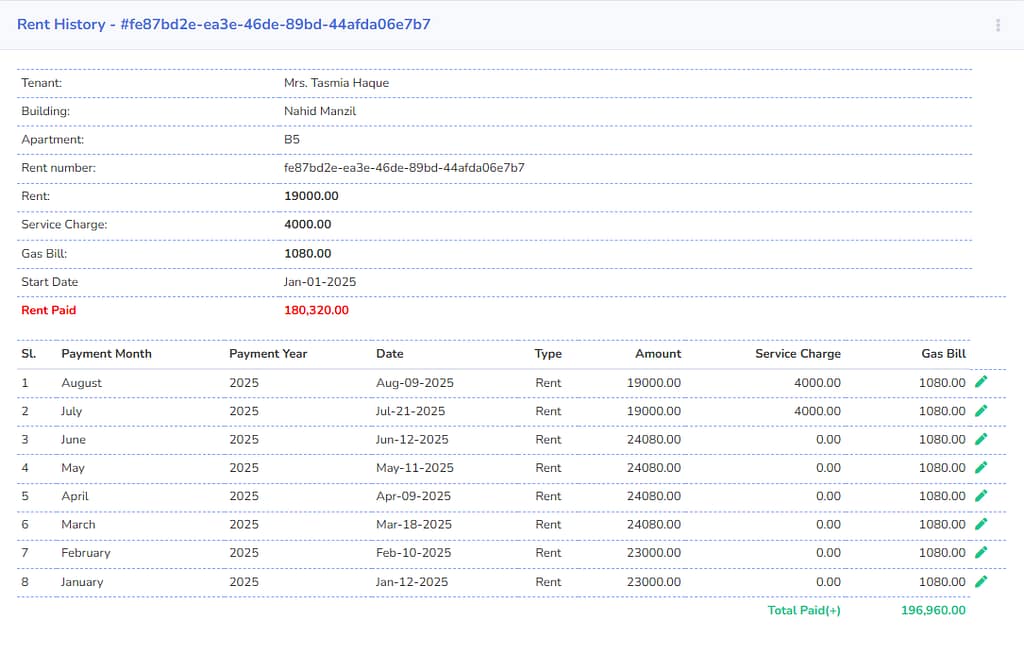Click the Type column header
This screenshot has height=654, width=1024.
pos(548,353)
